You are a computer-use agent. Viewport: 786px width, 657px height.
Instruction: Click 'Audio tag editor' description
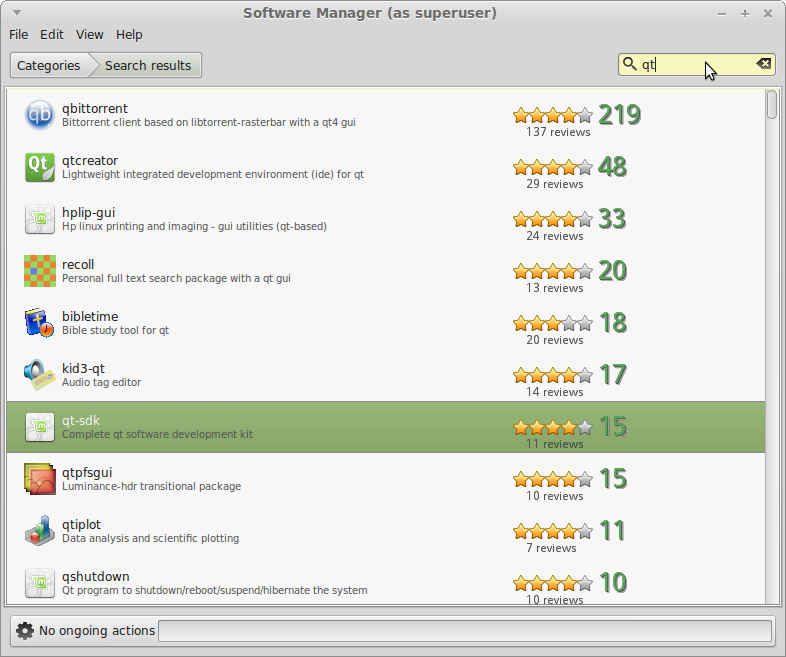click(101, 382)
